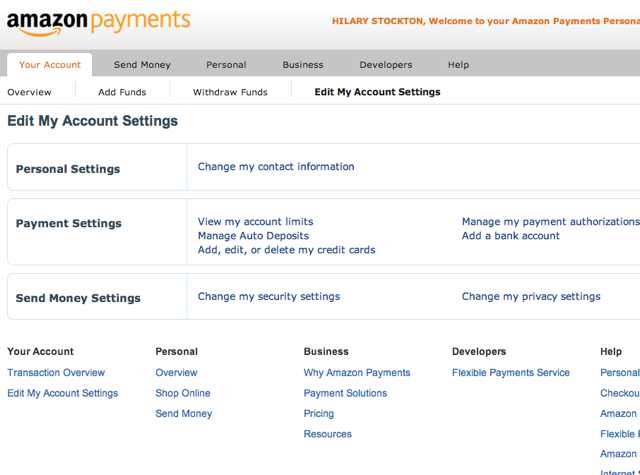Viewport: 640px width, 475px height.
Task: Open Add, edit, or delete my credit cards
Action: tap(287, 250)
